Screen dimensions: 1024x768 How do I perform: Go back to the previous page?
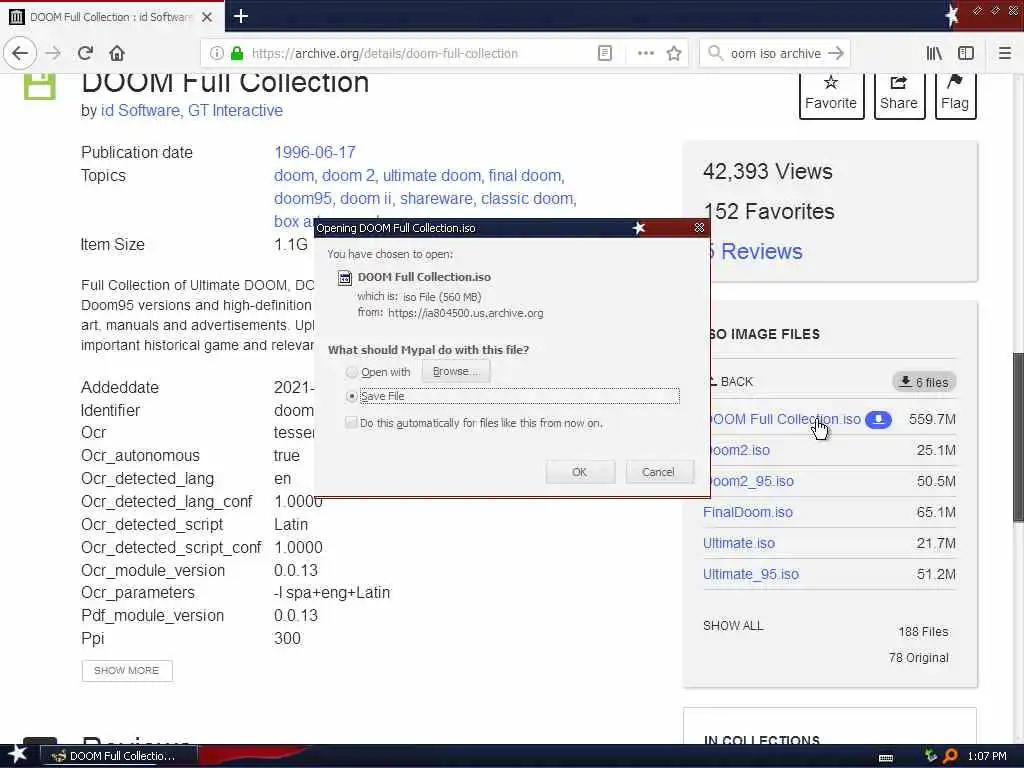pyautogui.click(x=20, y=53)
